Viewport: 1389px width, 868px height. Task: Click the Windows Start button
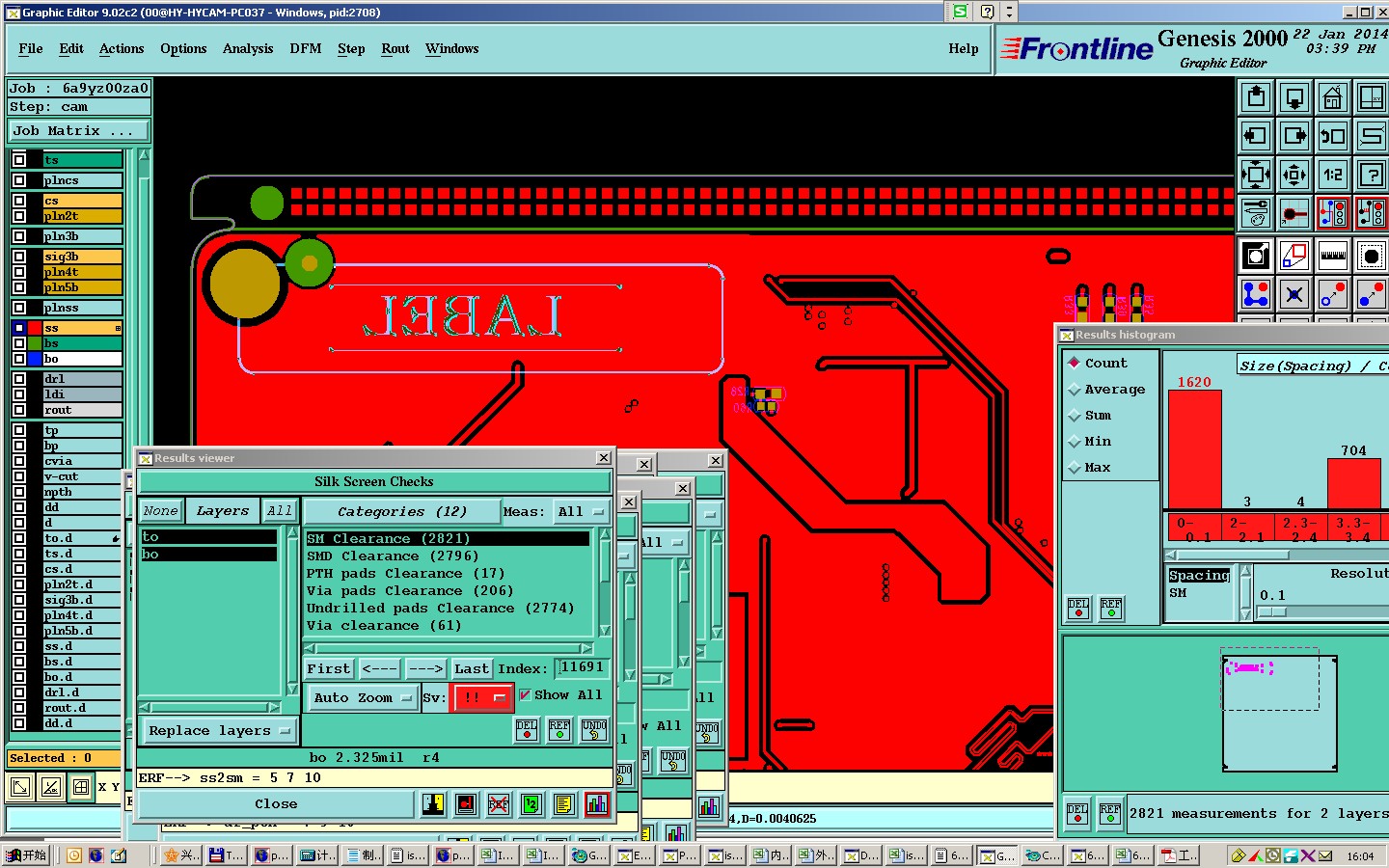[27, 855]
